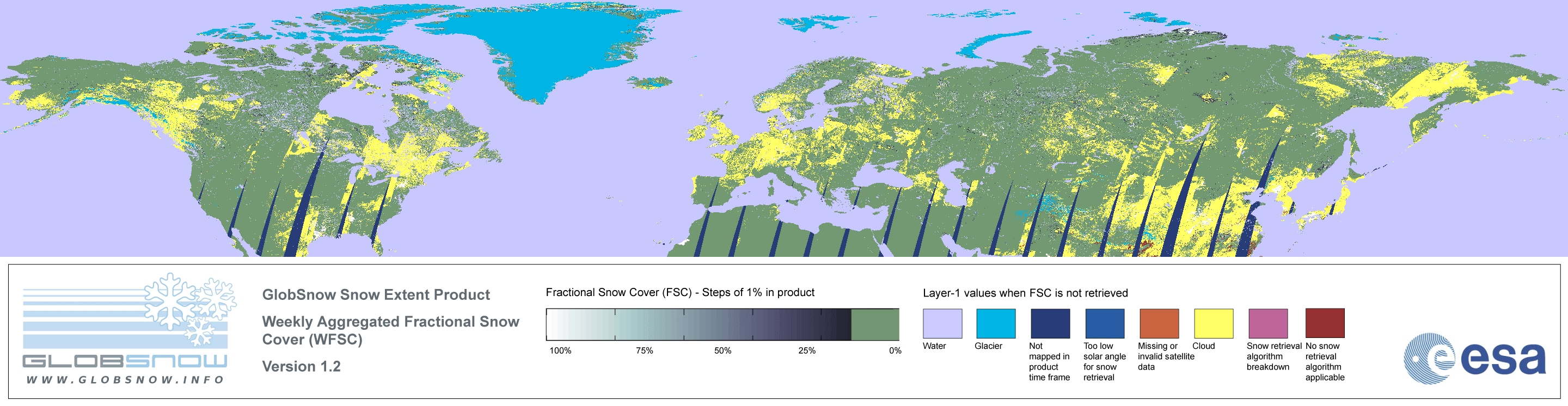1568x406 pixels.
Task: Click the 'Layer-1 values when FSC is not retrieved' heading
Action: [1025, 293]
